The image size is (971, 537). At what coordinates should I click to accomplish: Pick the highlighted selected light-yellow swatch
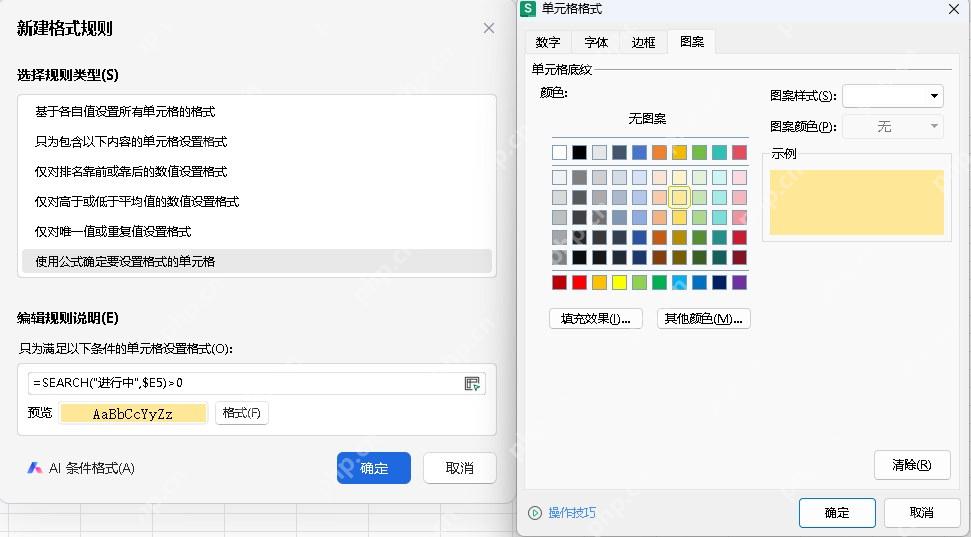coord(679,198)
